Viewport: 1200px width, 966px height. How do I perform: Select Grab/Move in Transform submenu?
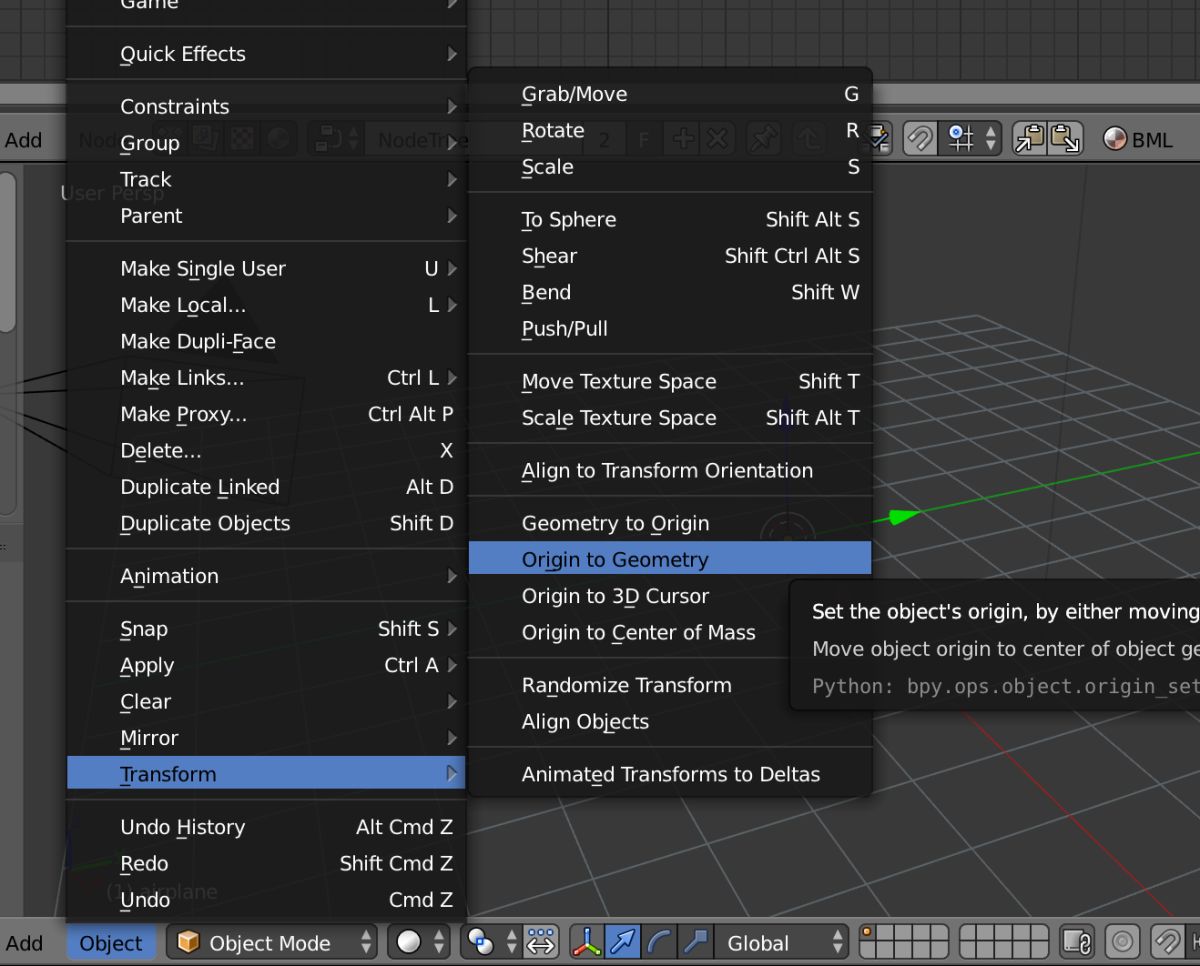(670, 94)
